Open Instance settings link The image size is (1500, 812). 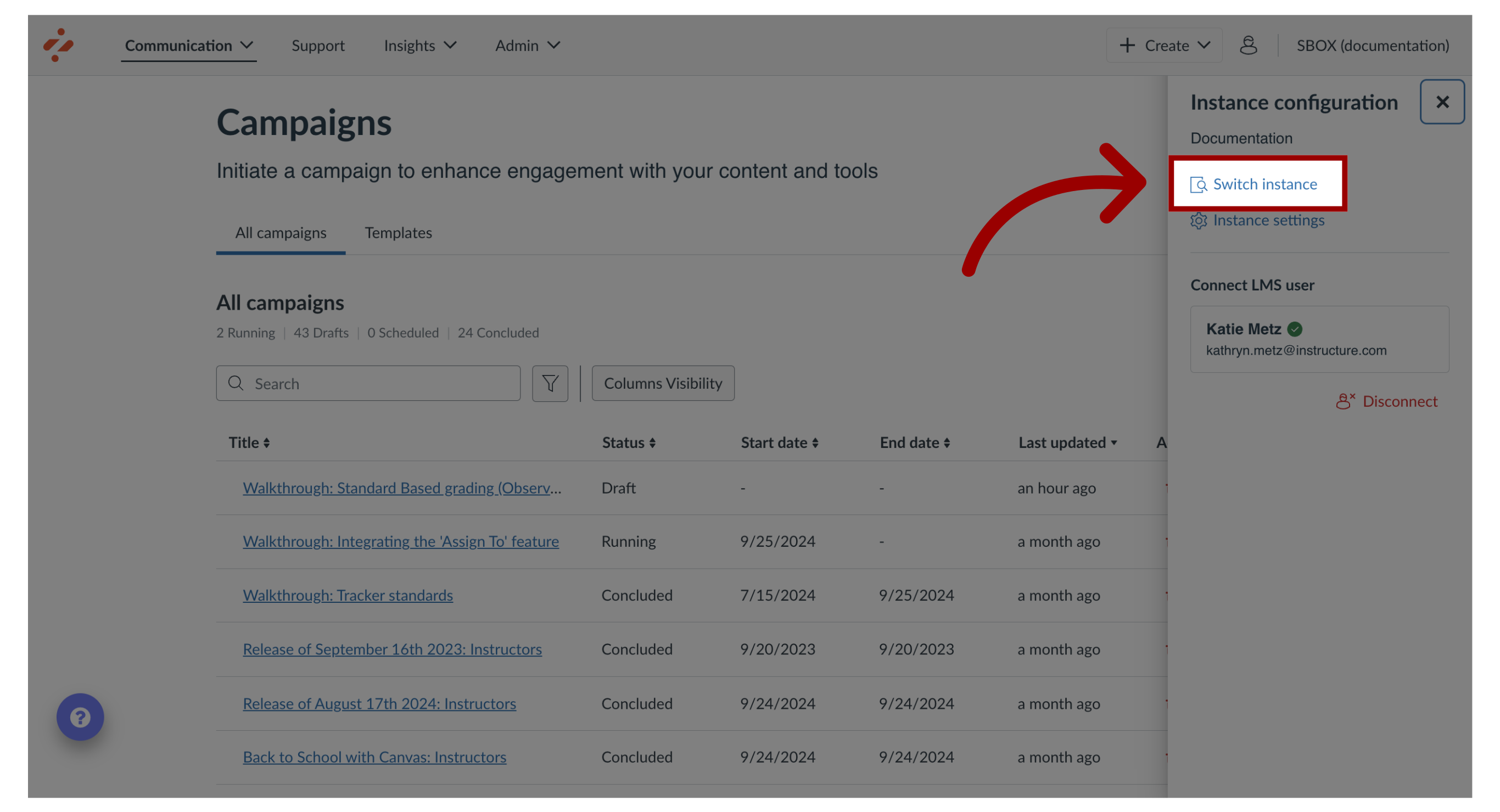pyautogui.click(x=1258, y=221)
